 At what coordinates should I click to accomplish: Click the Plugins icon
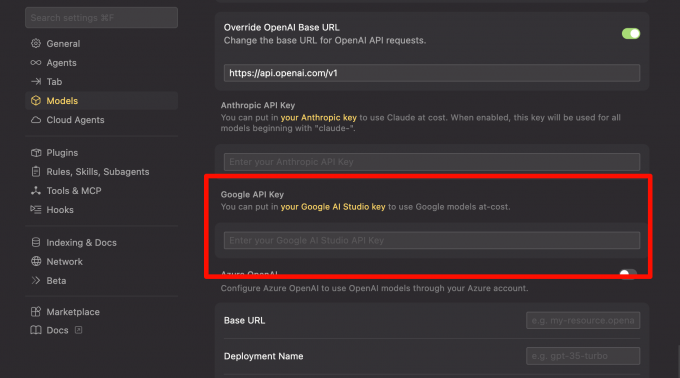click(36, 153)
